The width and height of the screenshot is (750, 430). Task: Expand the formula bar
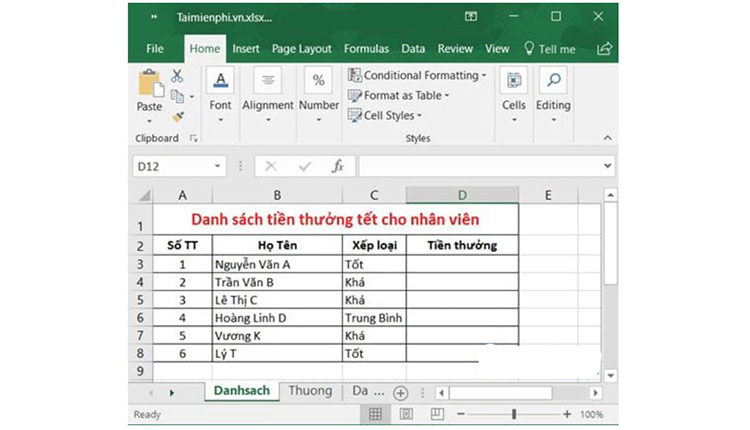coord(607,166)
